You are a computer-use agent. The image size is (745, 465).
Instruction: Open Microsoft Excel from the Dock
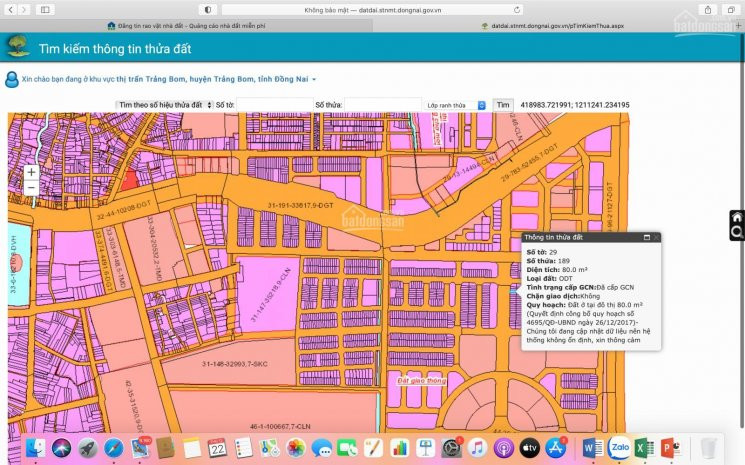644,448
